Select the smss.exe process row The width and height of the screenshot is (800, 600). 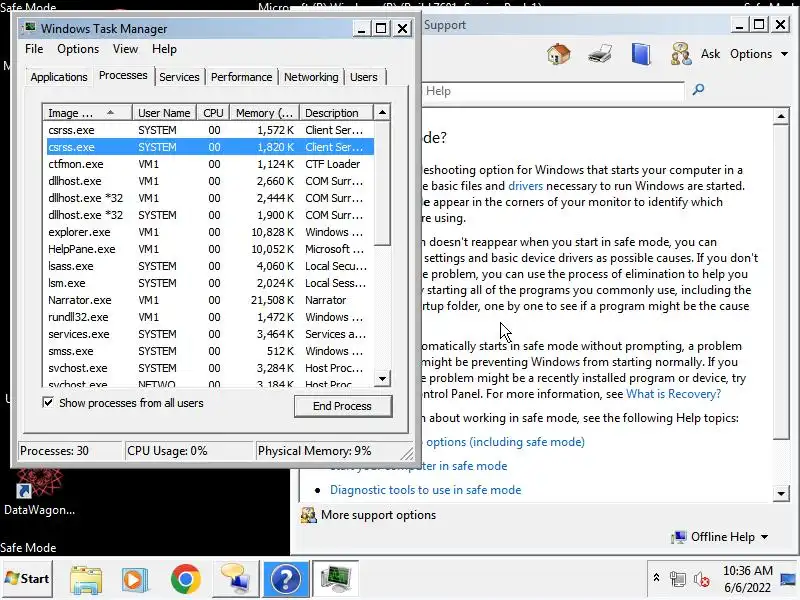click(x=209, y=351)
